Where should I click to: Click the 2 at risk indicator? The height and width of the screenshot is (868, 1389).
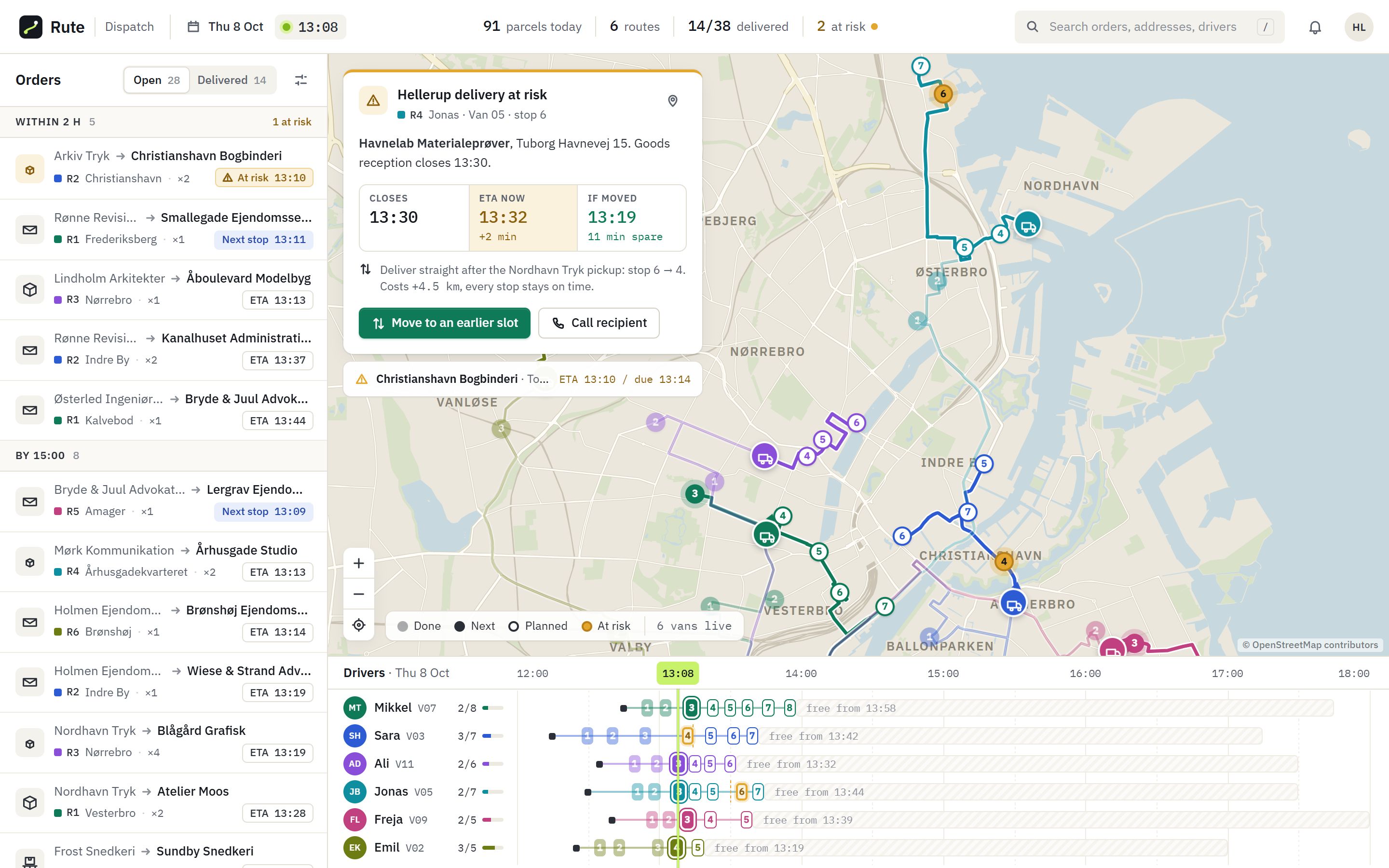(x=847, y=27)
